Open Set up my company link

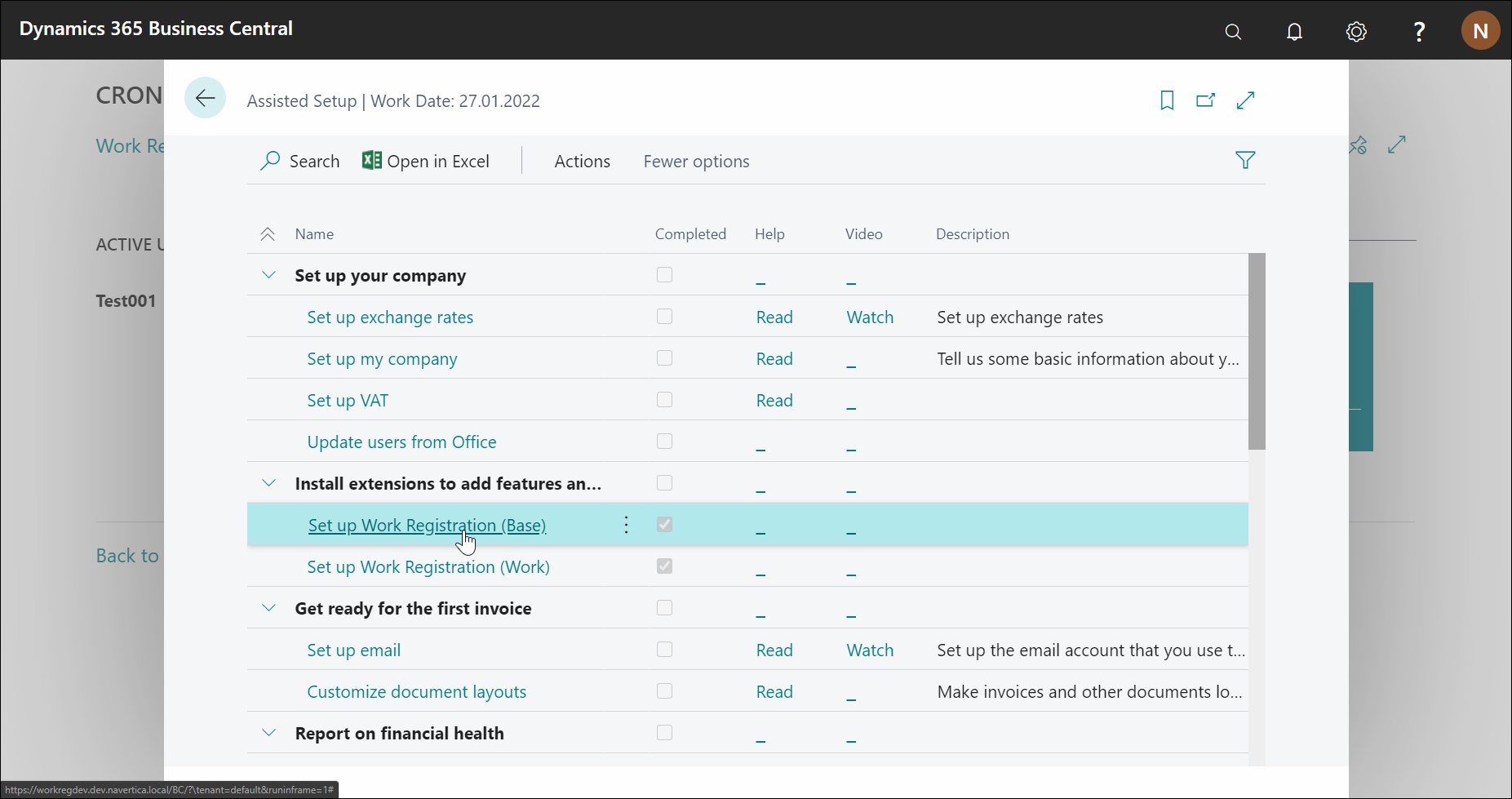pyautogui.click(x=382, y=359)
